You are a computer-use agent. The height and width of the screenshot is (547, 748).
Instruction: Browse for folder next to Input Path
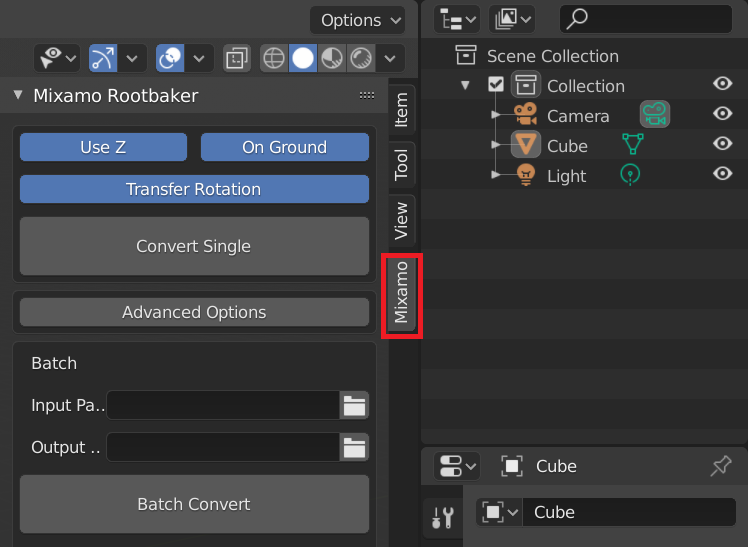point(354,405)
